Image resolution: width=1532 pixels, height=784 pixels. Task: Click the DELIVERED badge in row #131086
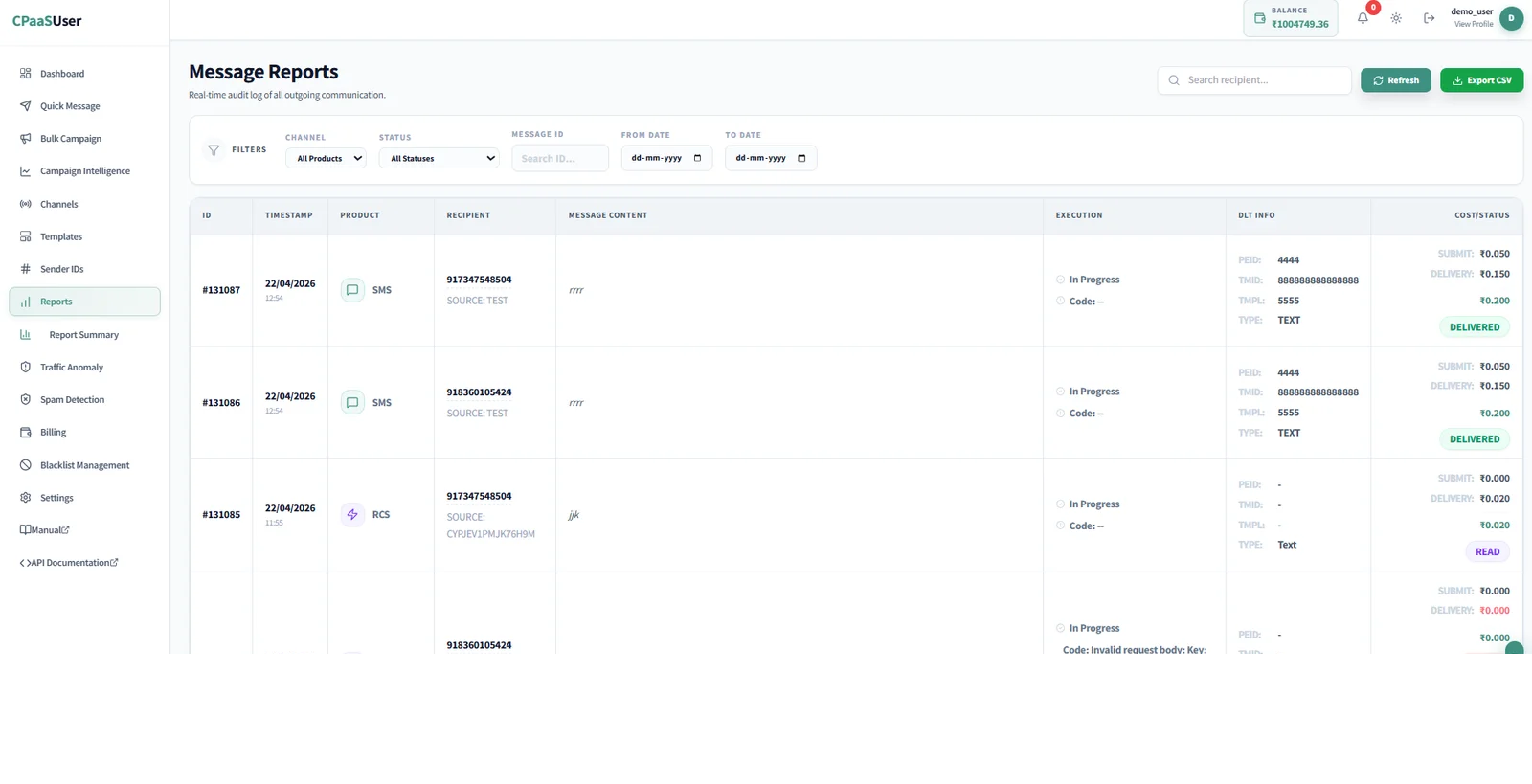(x=1475, y=439)
